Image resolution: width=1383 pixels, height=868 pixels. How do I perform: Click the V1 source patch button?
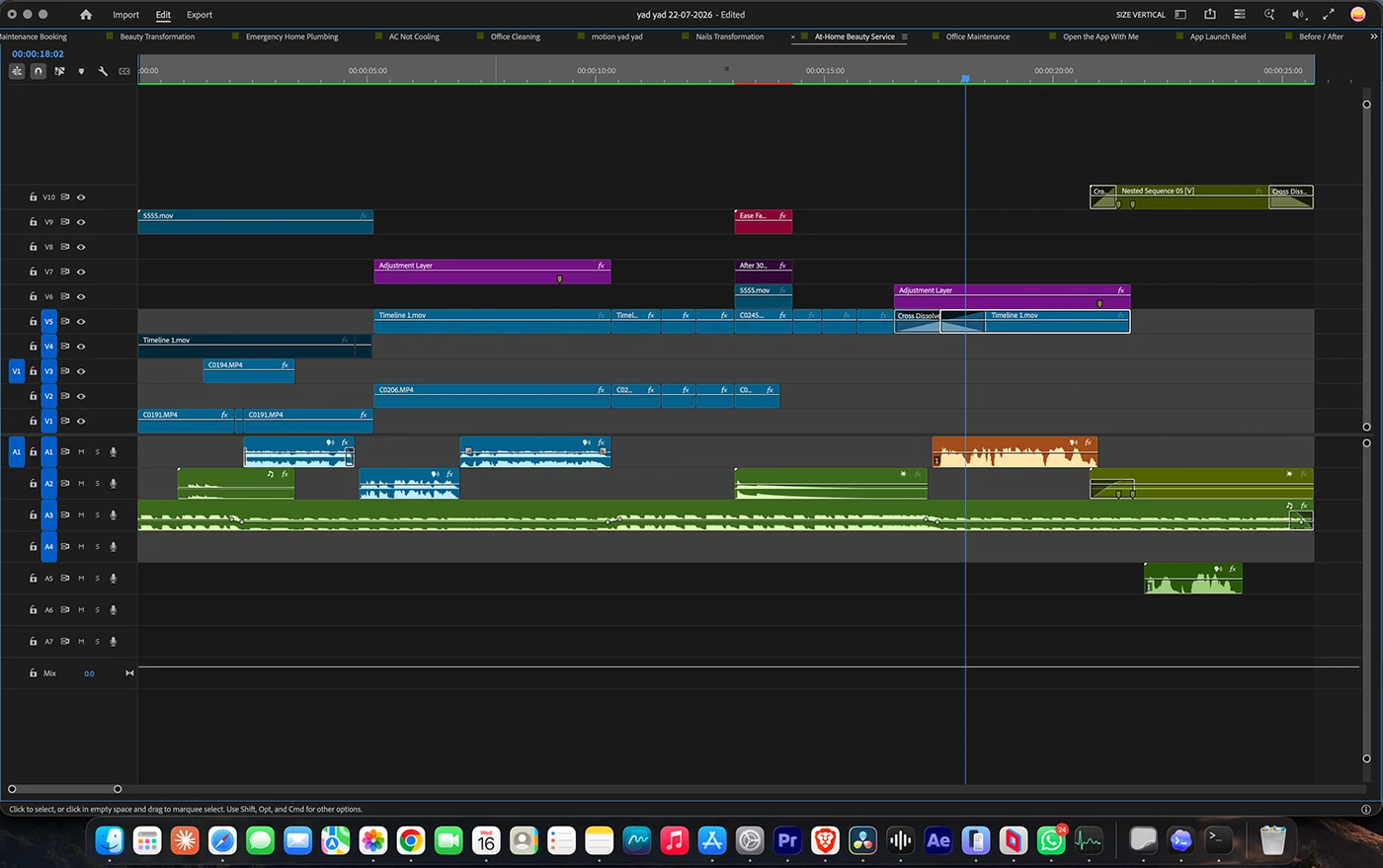click(x=16, y=371)
